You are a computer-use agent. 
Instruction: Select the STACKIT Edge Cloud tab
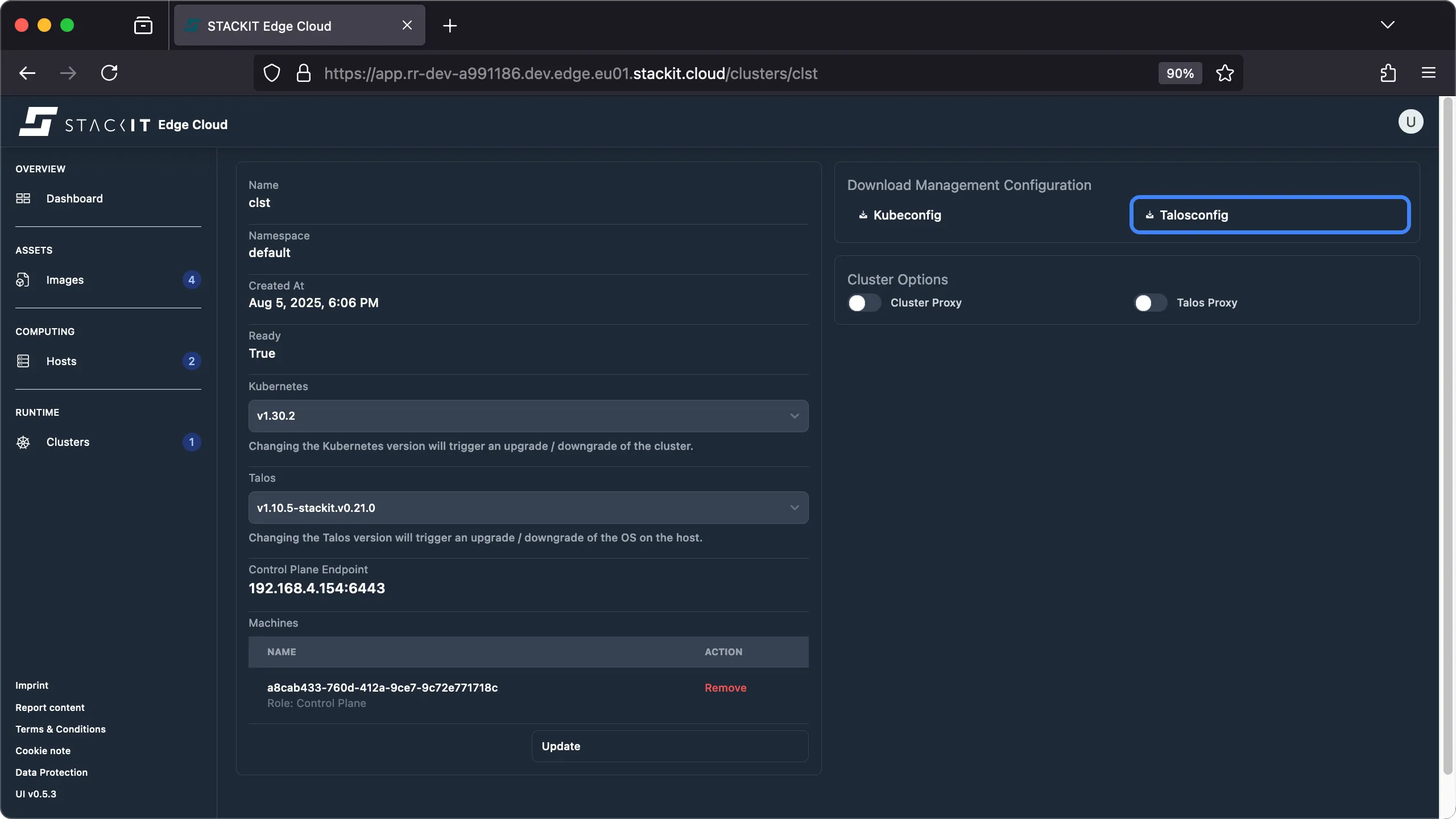click(279, 25)
